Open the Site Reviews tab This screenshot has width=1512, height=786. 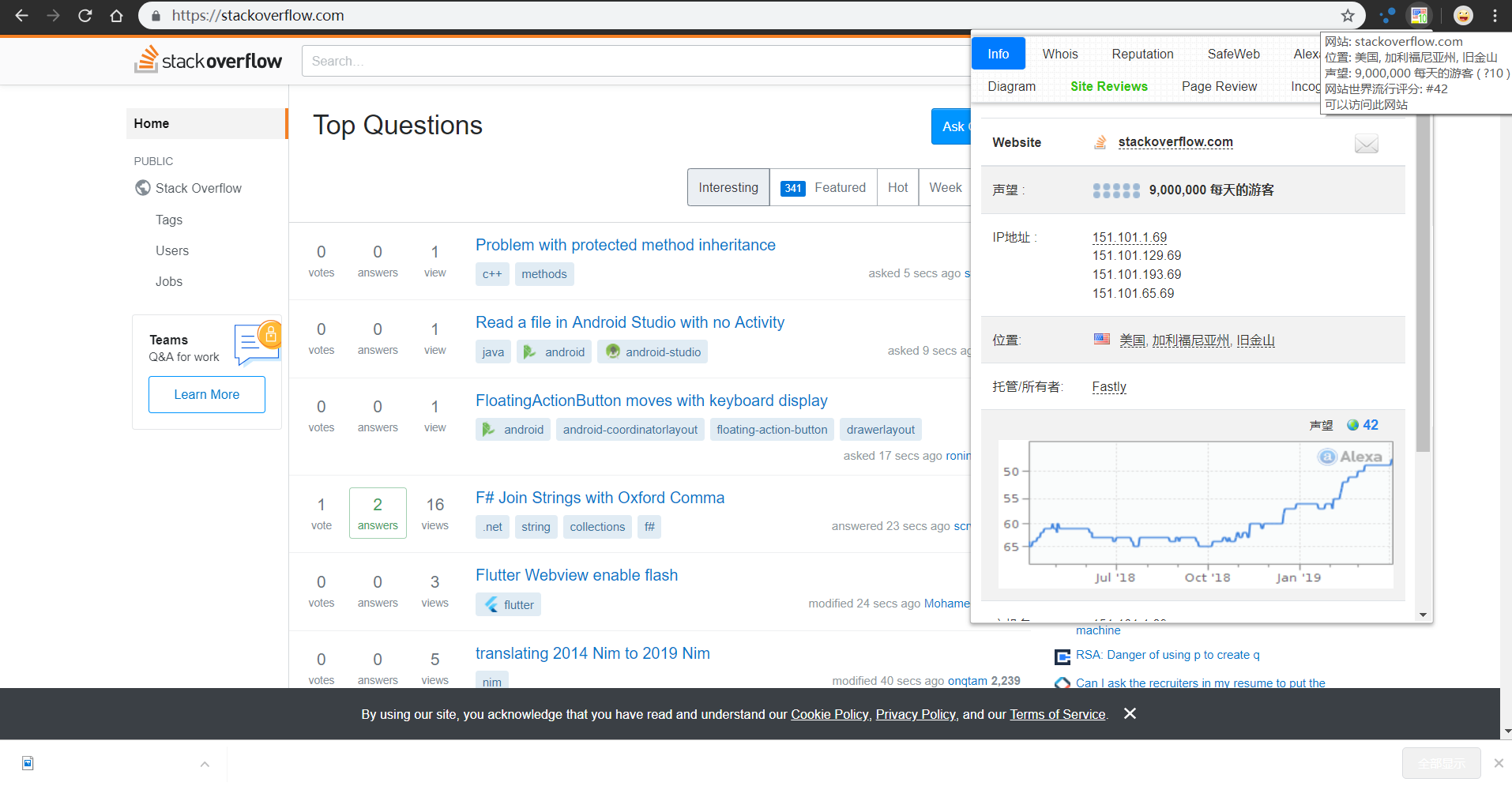click(1109, 86)
